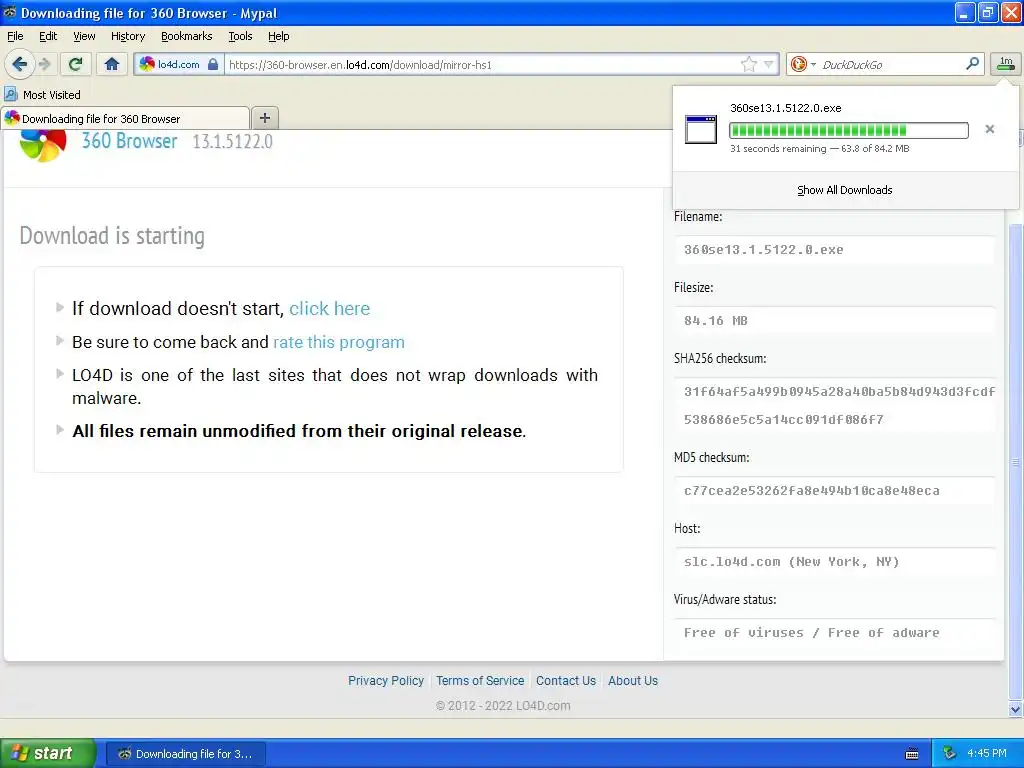Viewport: 1024px width, 768px height.
Task: Click the address bar URL field
Action: click(x=482, y=64)
